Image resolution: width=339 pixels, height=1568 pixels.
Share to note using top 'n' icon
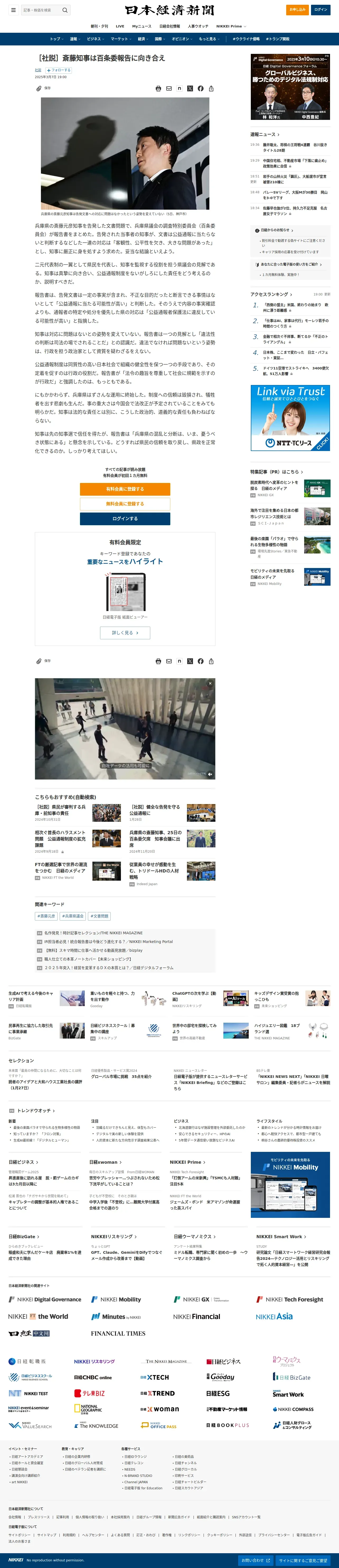point(180,88)
